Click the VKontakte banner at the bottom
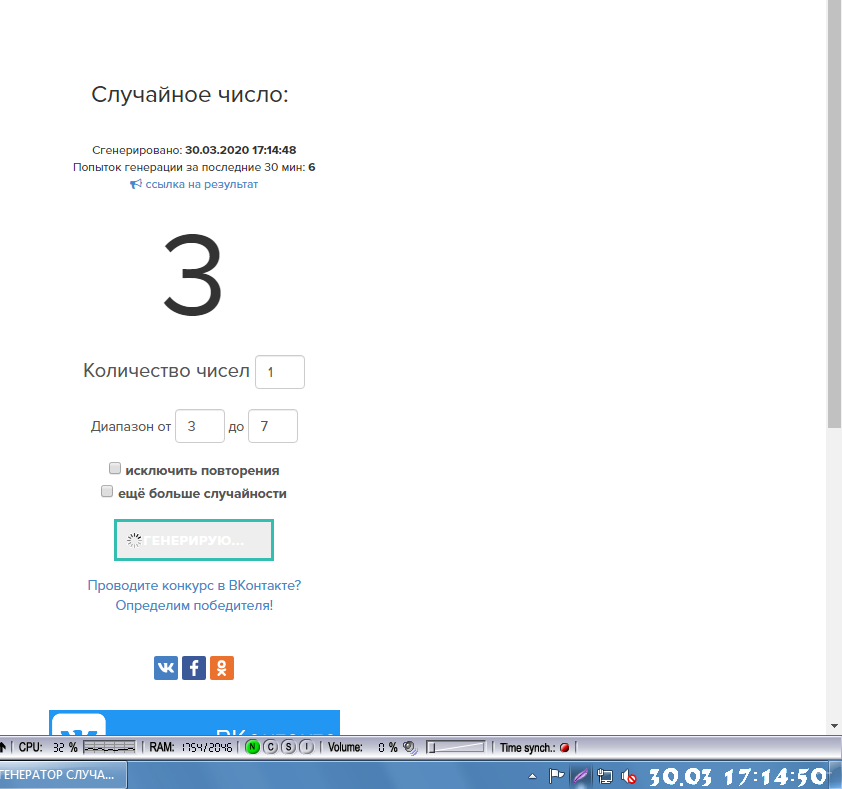 [194, 722]
